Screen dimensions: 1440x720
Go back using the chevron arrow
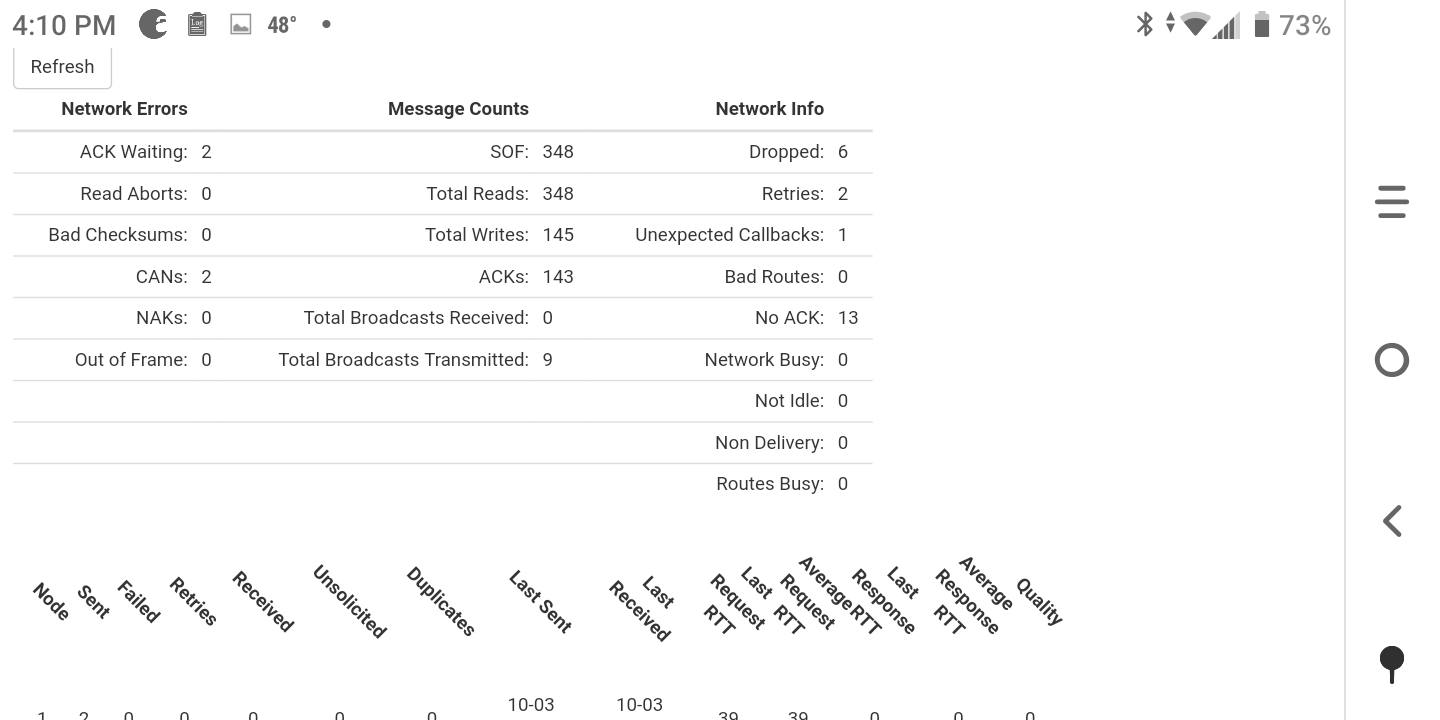click(1391, 520)
